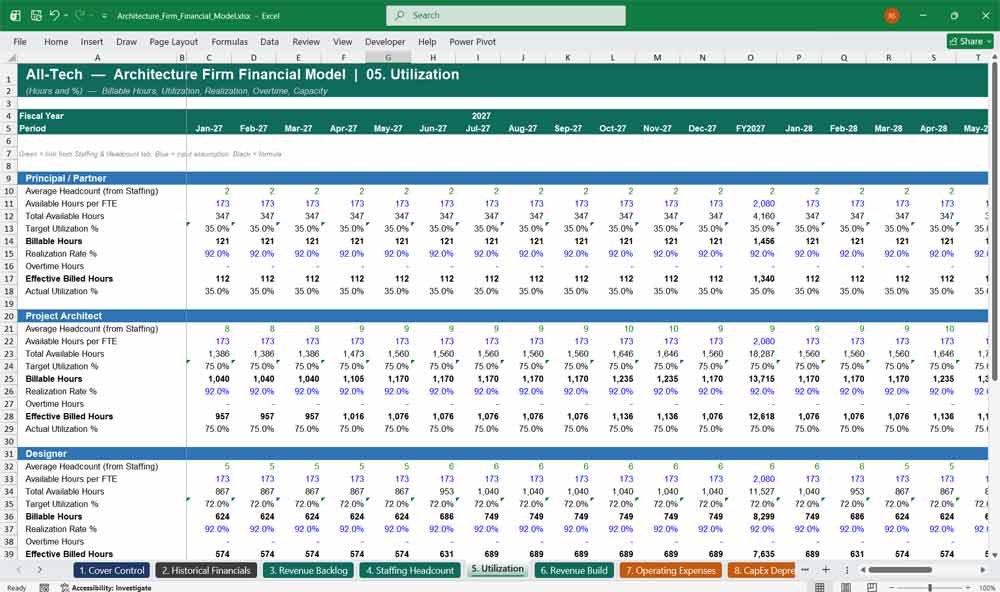The height and width of the screenshot is (592, 1000).
Task: Open Customize Quick Access Toolbar dropdown
Action: point(104,15)
